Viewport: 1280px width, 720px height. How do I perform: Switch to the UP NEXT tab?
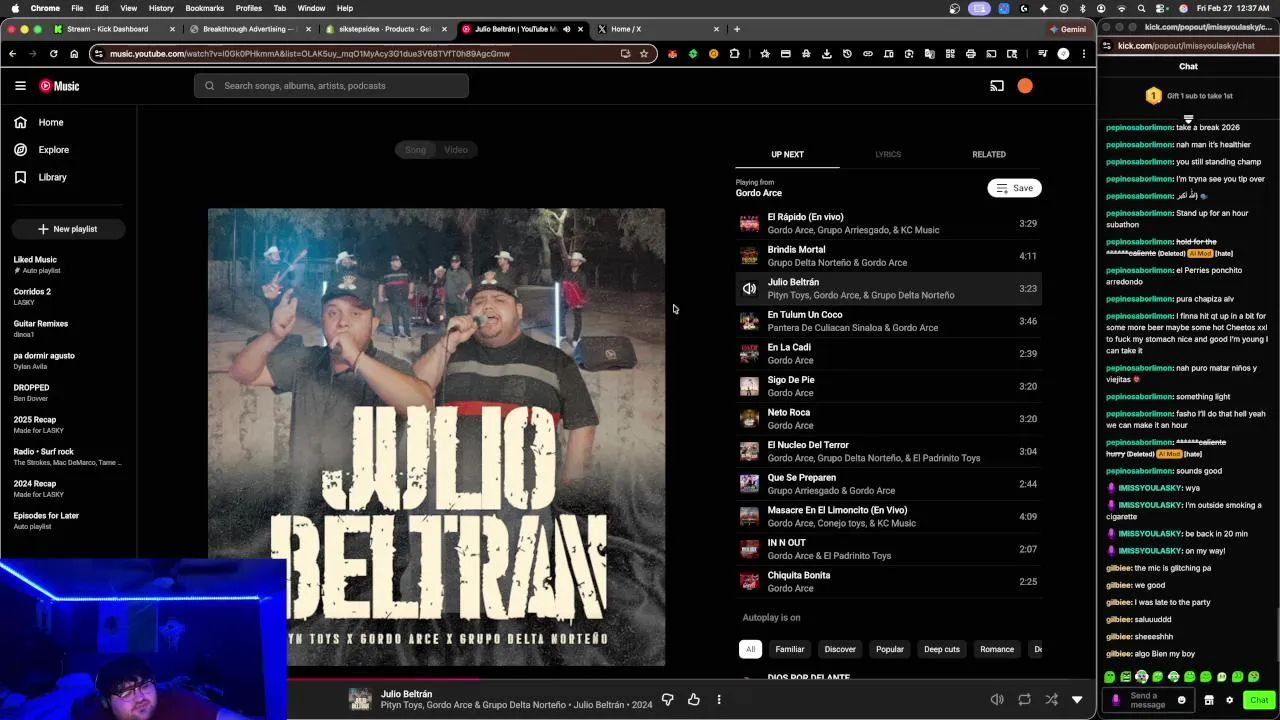point(787,154)
